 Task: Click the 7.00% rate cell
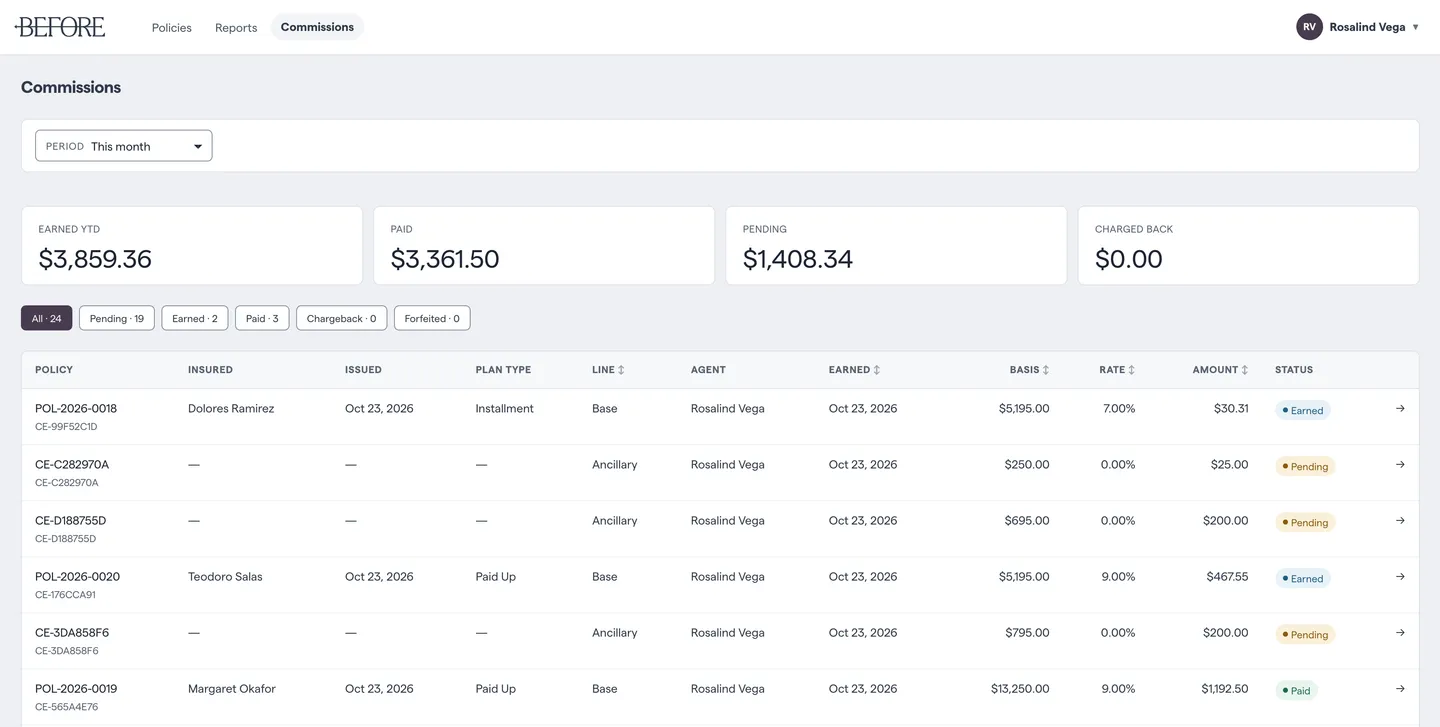[x=1118, y=409]
